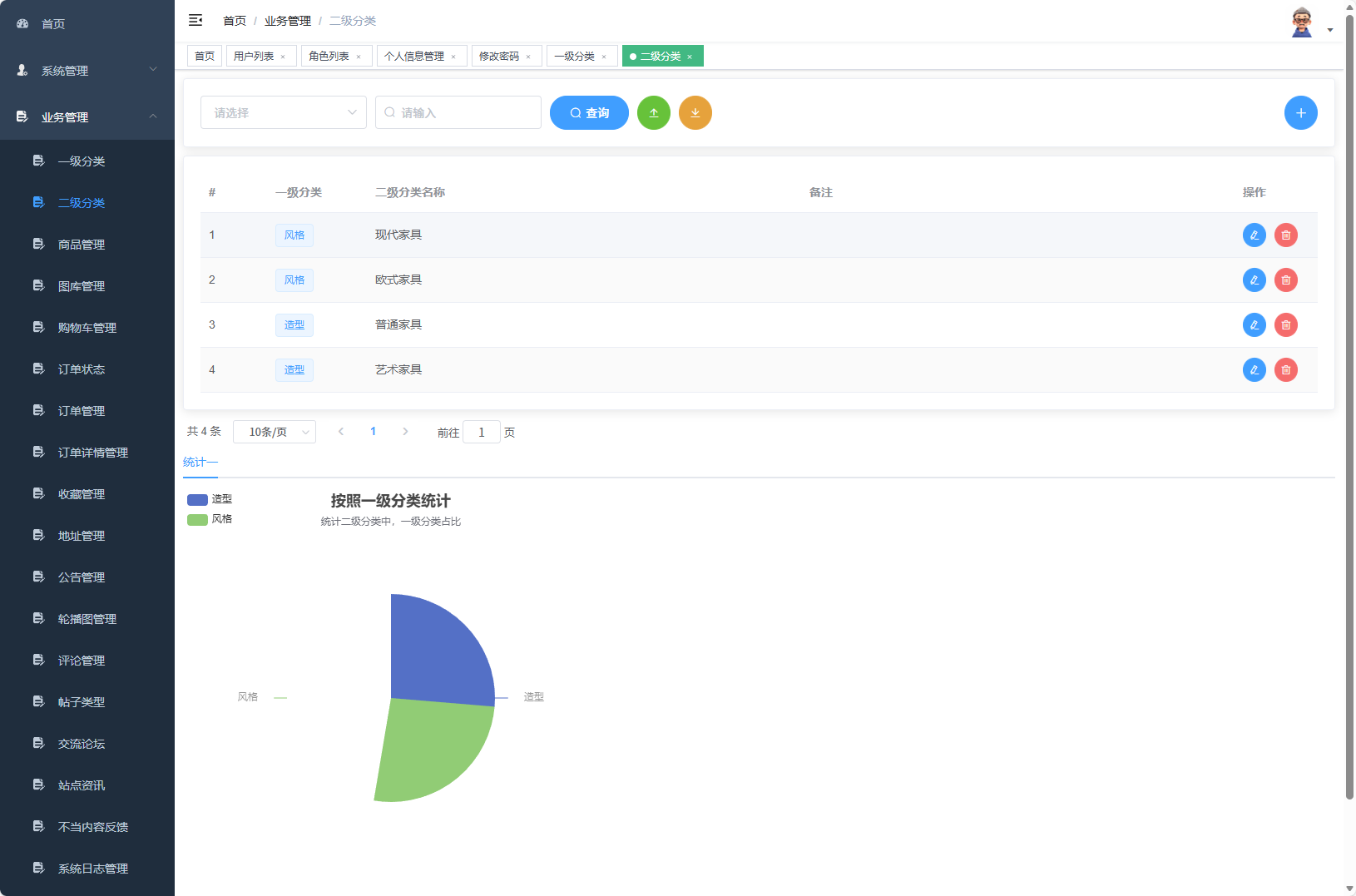
Task: Delete the 艺术家具 row using trash icon
Action: (1285, 369)
